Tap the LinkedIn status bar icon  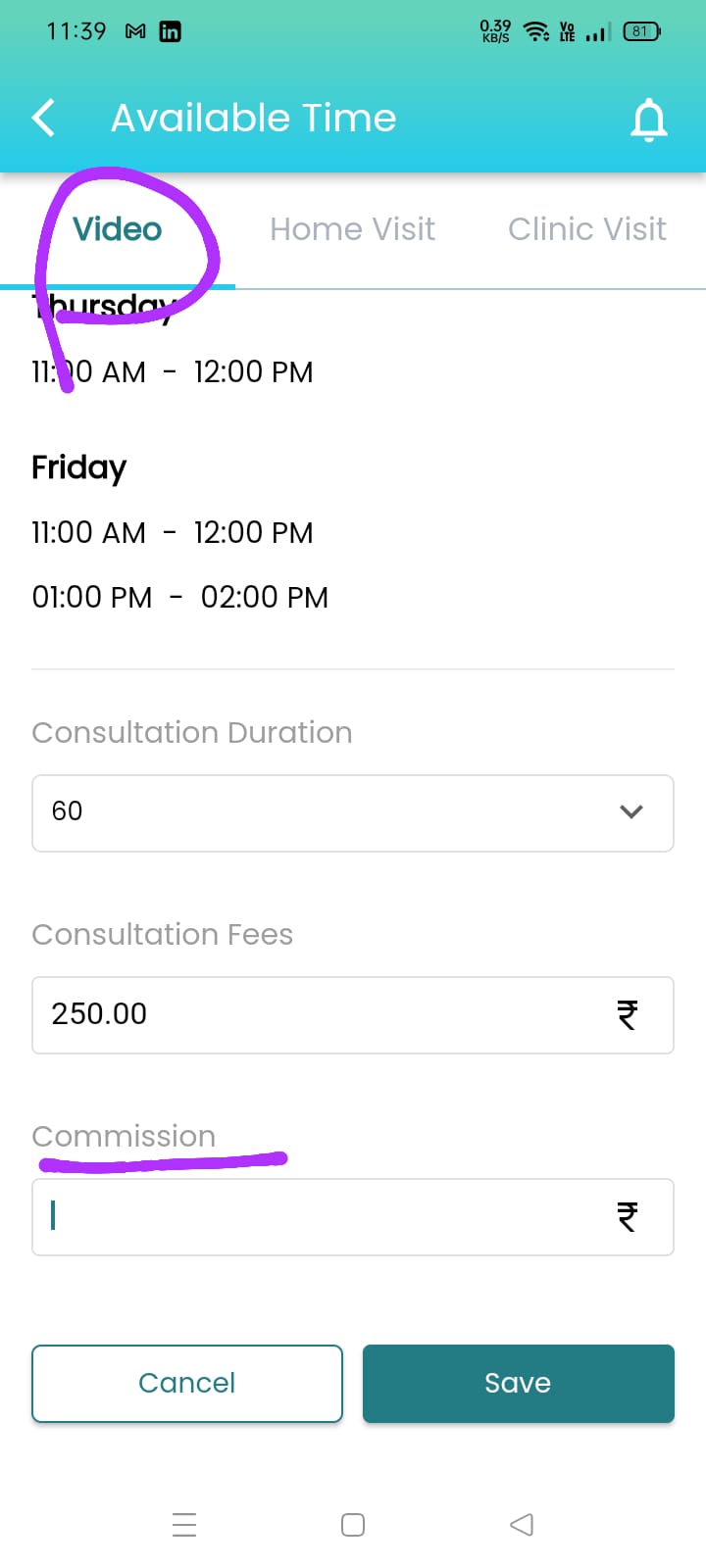(170, 31)
